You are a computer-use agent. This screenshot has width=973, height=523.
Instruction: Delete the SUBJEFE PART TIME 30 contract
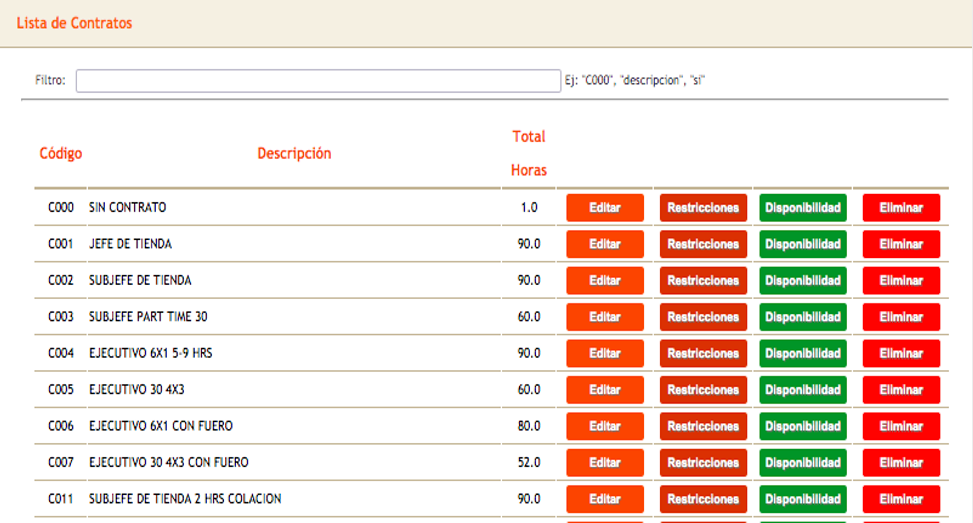click(x=901, y=317)
